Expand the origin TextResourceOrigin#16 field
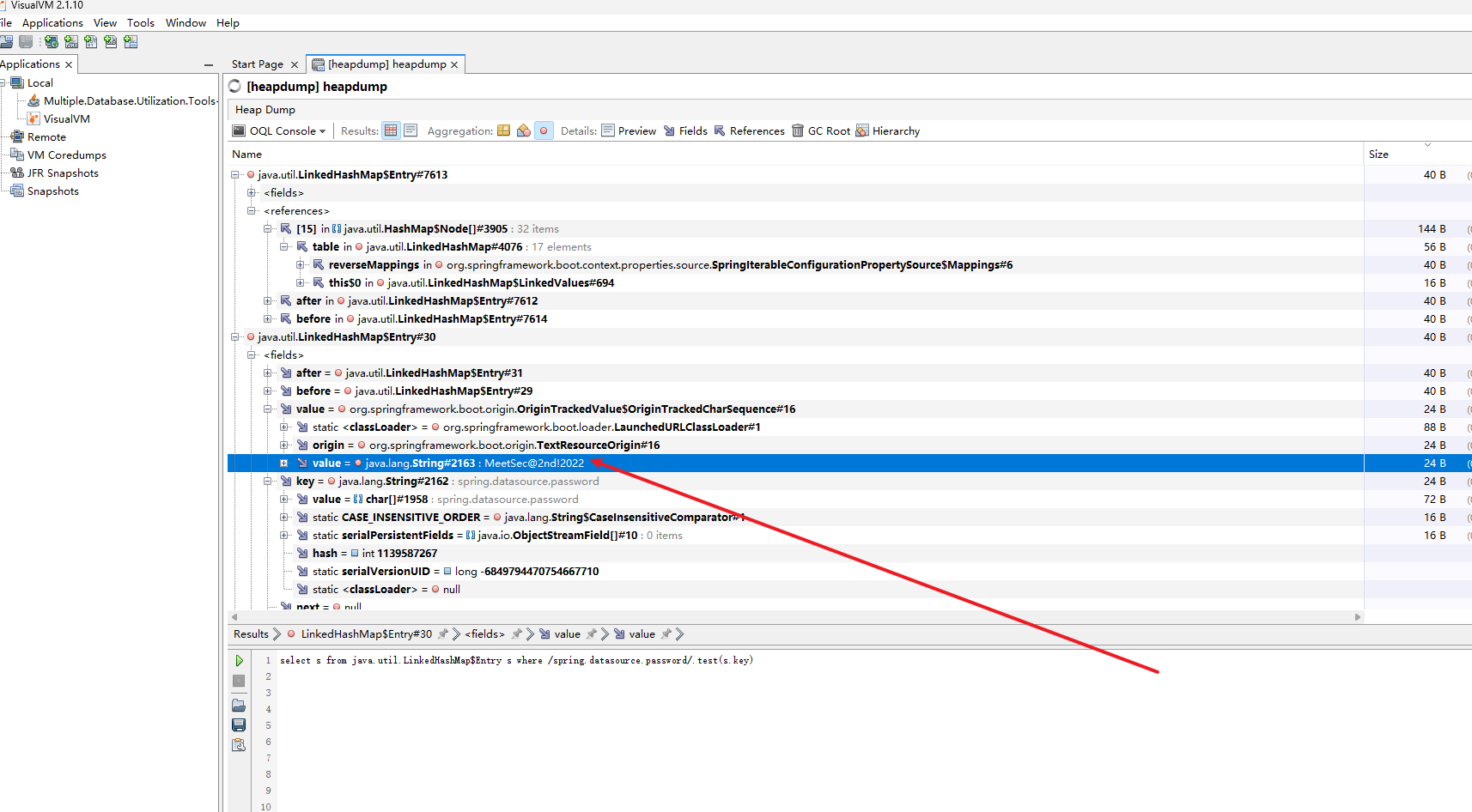The height and width of the screenshot is (812, 1472). point(284,445)
